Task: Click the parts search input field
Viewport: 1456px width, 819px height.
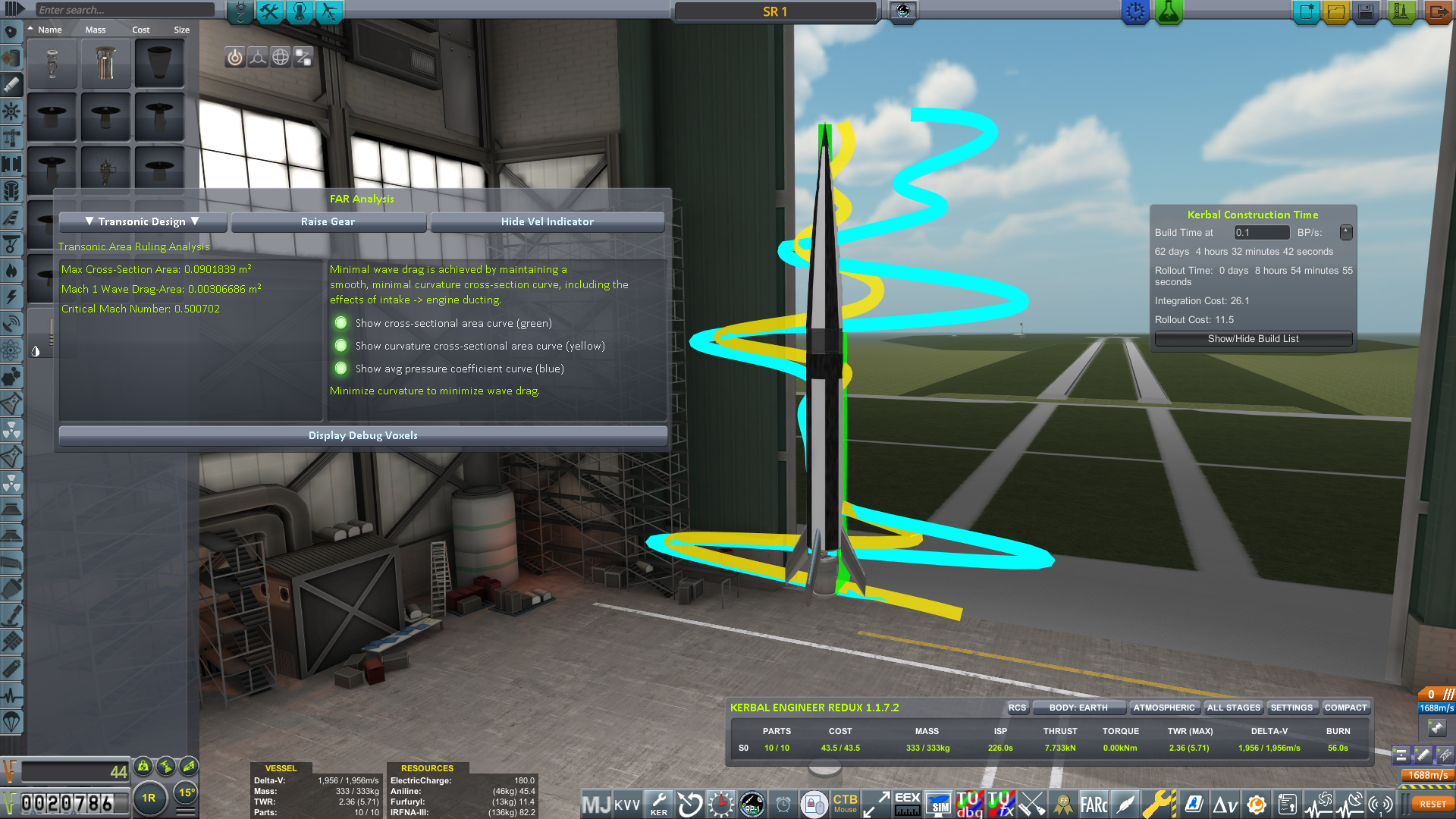Action: (x=125, y=10)
